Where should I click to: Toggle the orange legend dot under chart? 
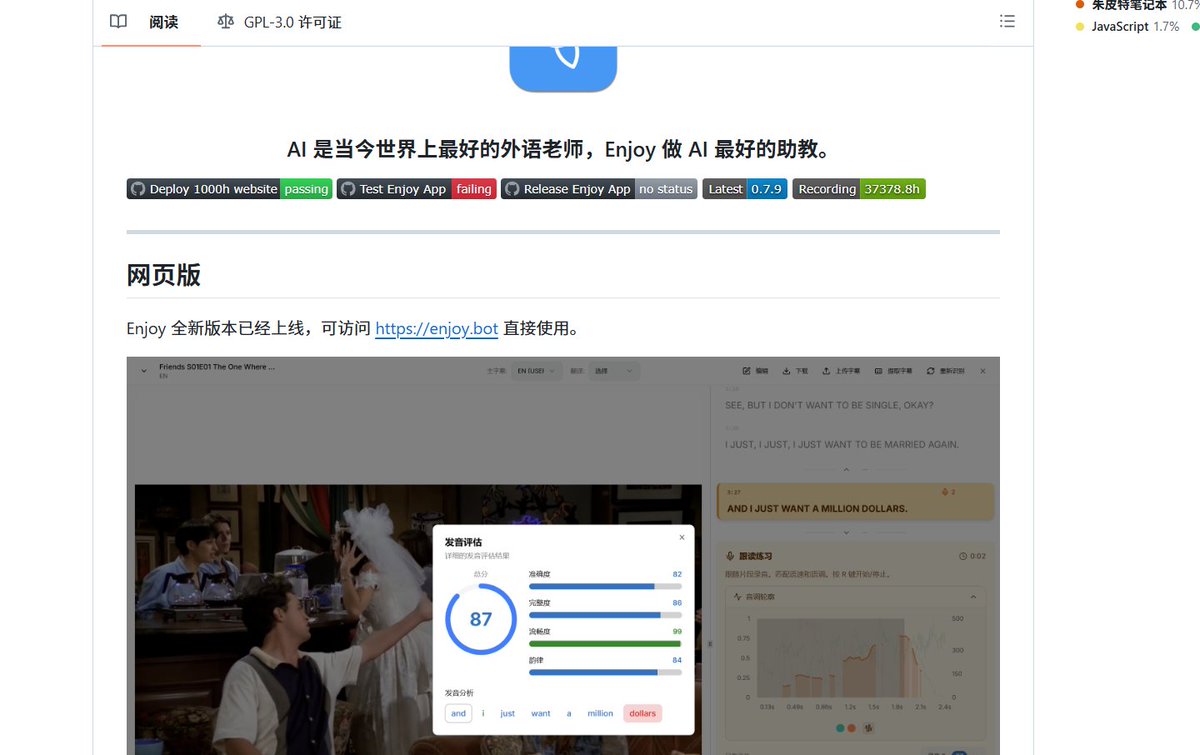click(852, 728)
